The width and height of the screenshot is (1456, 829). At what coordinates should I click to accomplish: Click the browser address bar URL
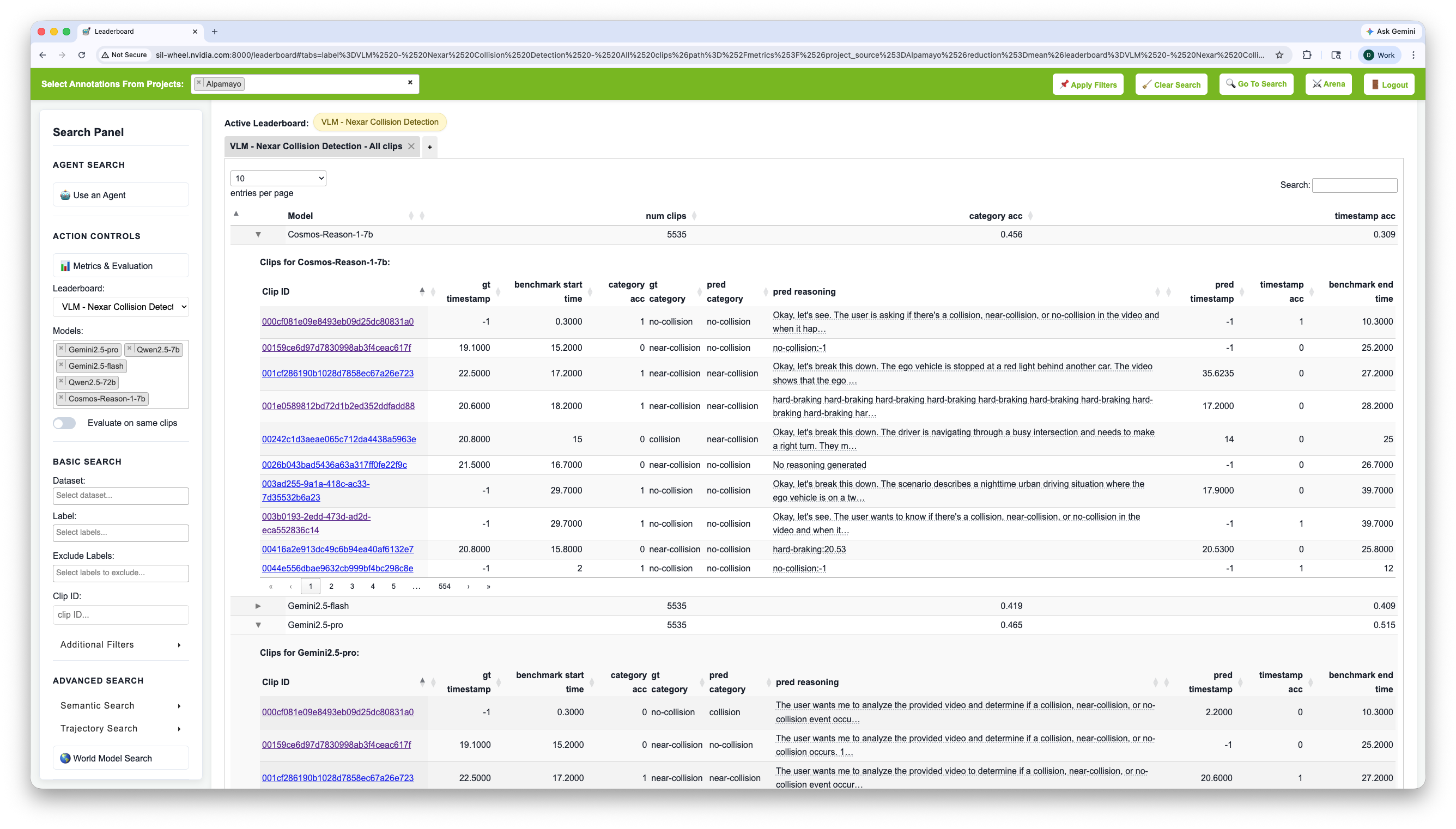(x=709, y=55)
